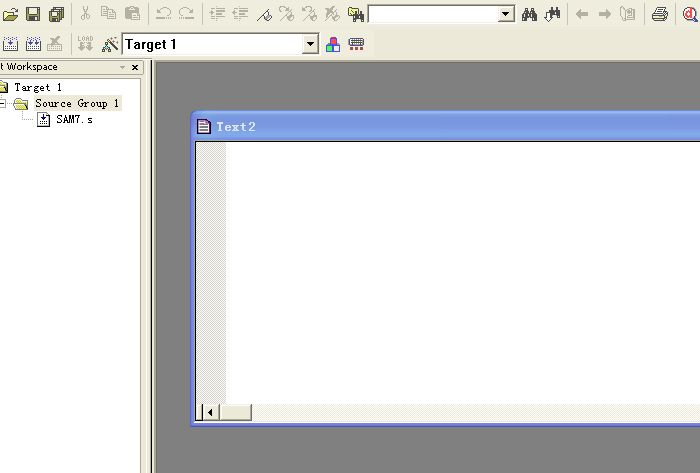Open the multi-project manager icon

pyautogui.click(x=356, y=44)
